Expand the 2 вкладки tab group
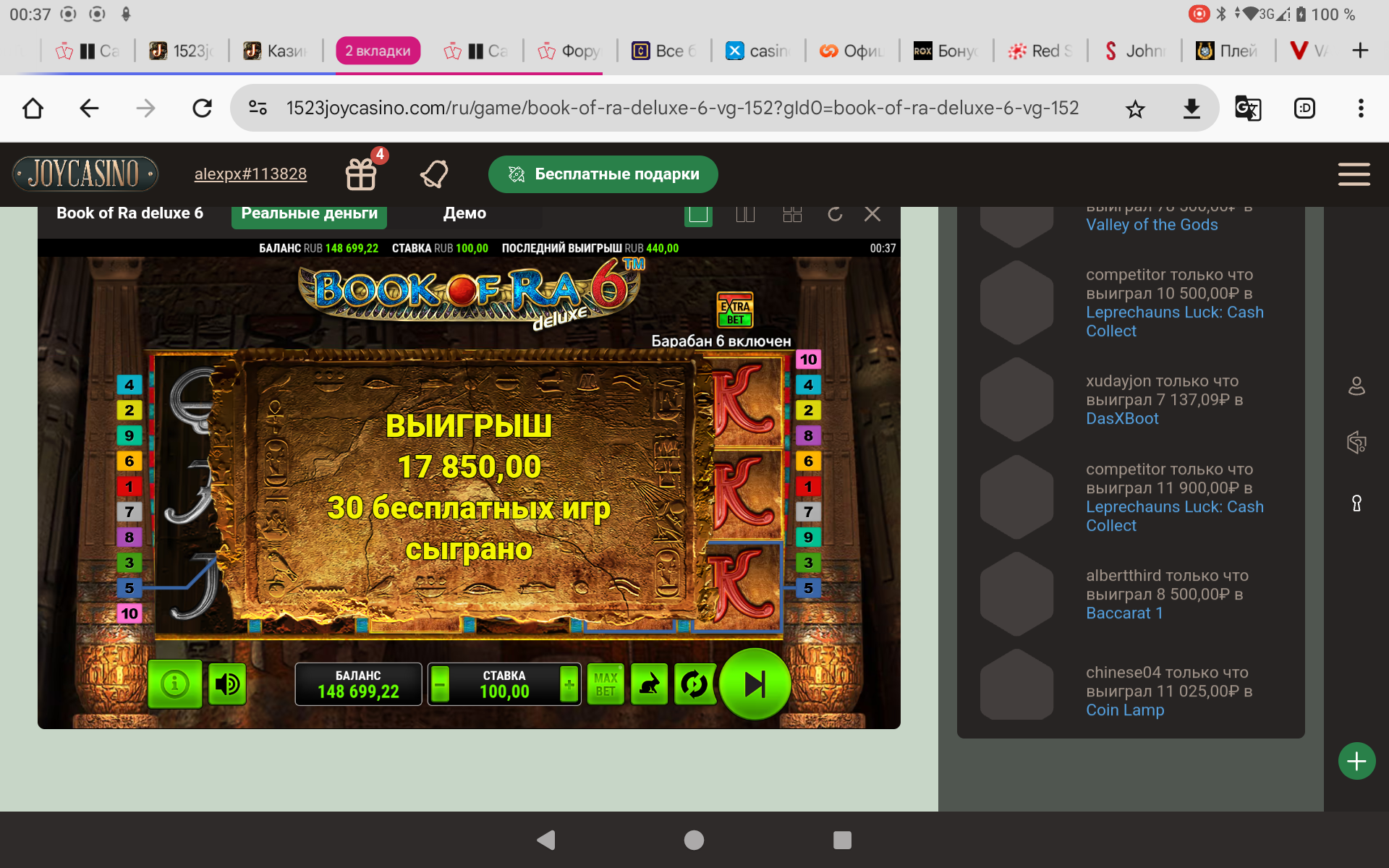 click(378, 51)
